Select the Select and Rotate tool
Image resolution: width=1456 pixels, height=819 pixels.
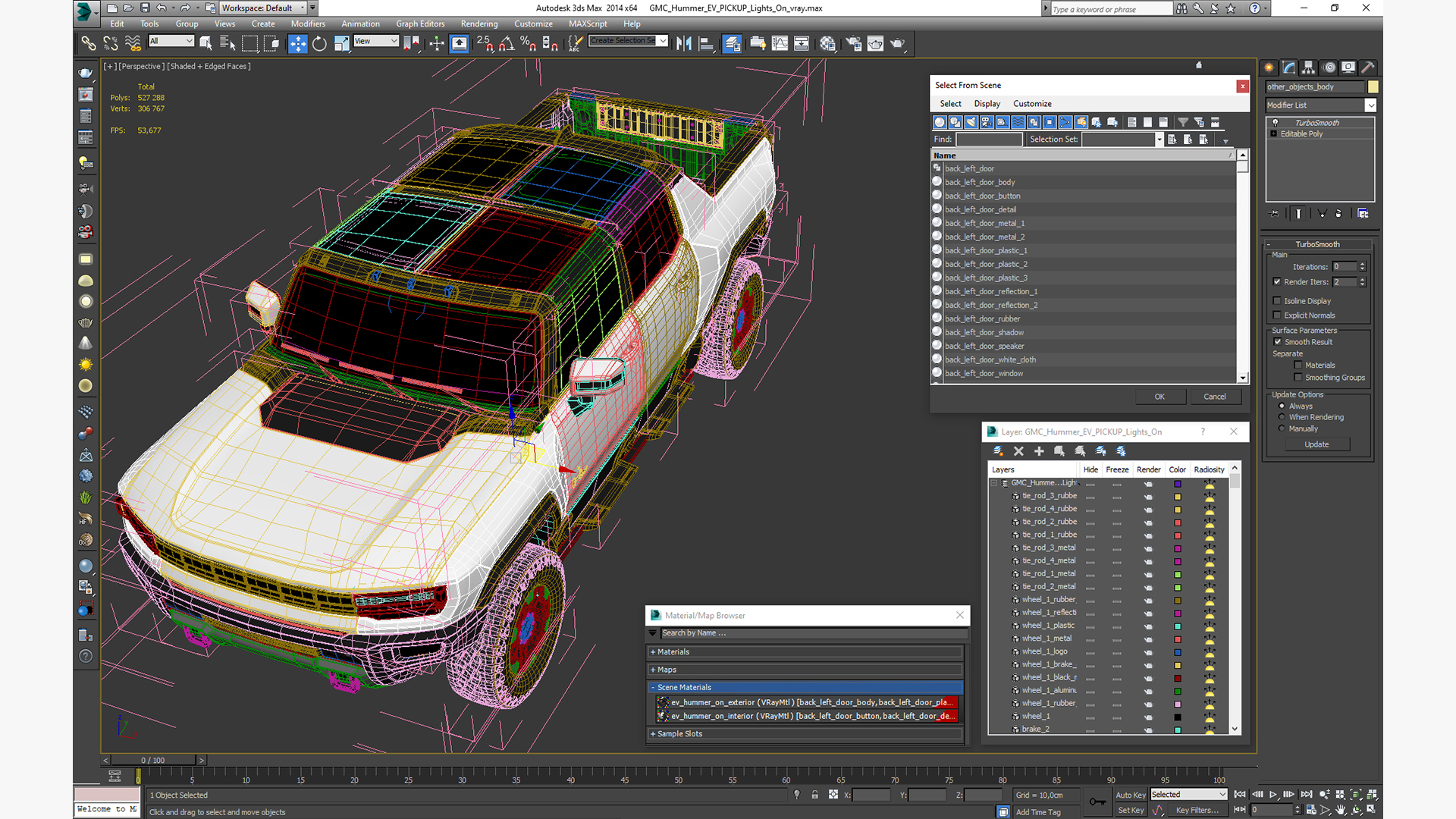319,44
